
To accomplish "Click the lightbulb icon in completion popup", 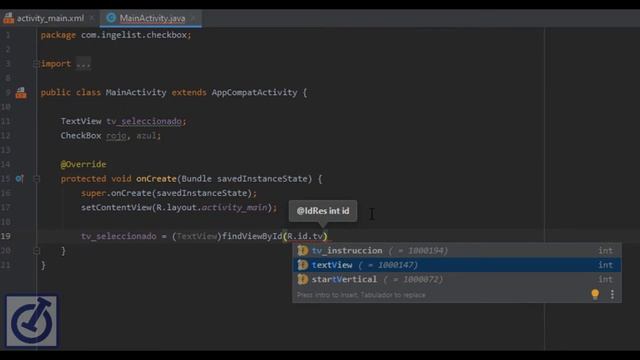I will tap(595, 294).
